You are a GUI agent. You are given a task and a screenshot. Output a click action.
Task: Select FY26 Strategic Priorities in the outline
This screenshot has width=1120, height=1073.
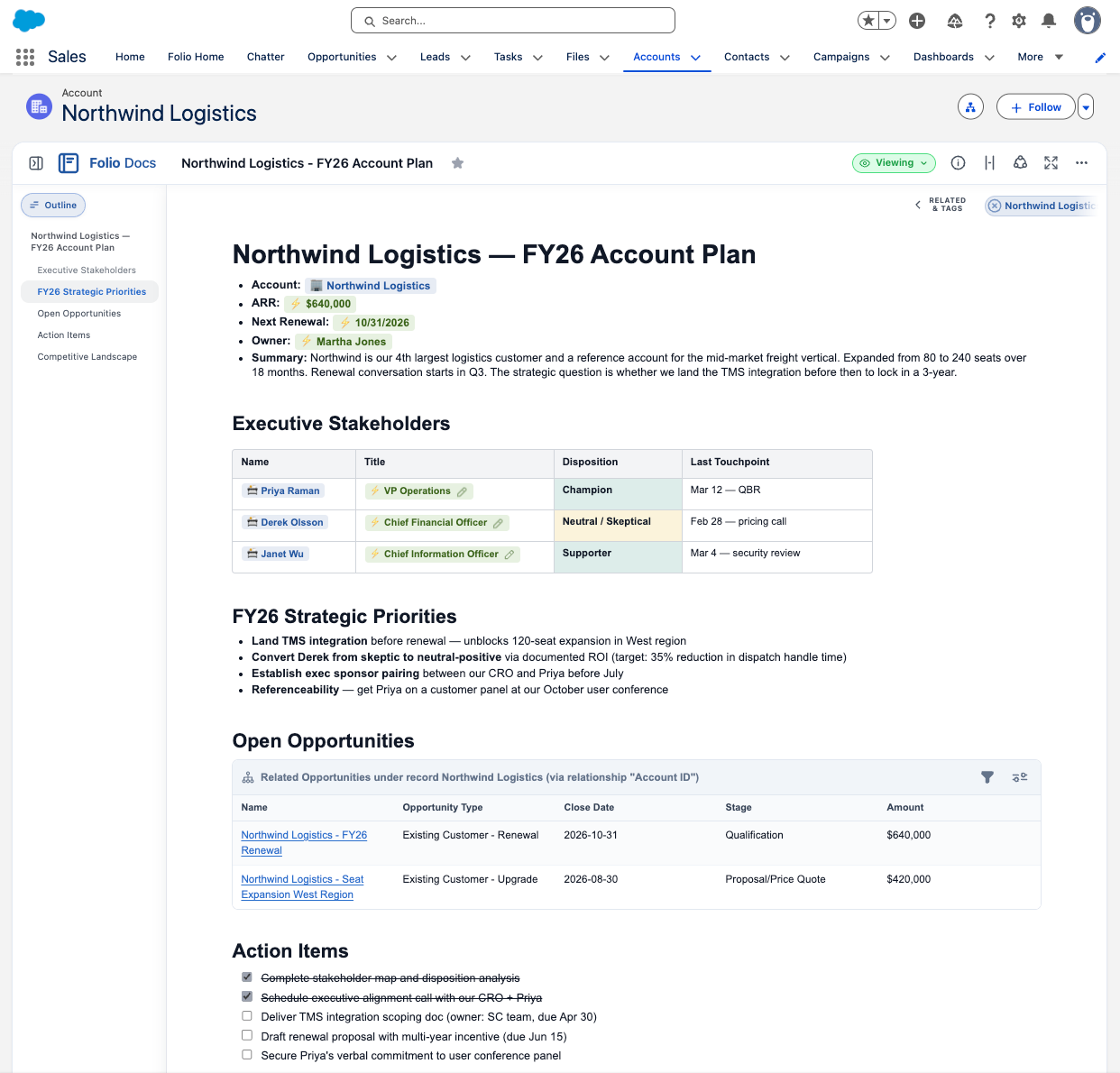tap(91, 291)
